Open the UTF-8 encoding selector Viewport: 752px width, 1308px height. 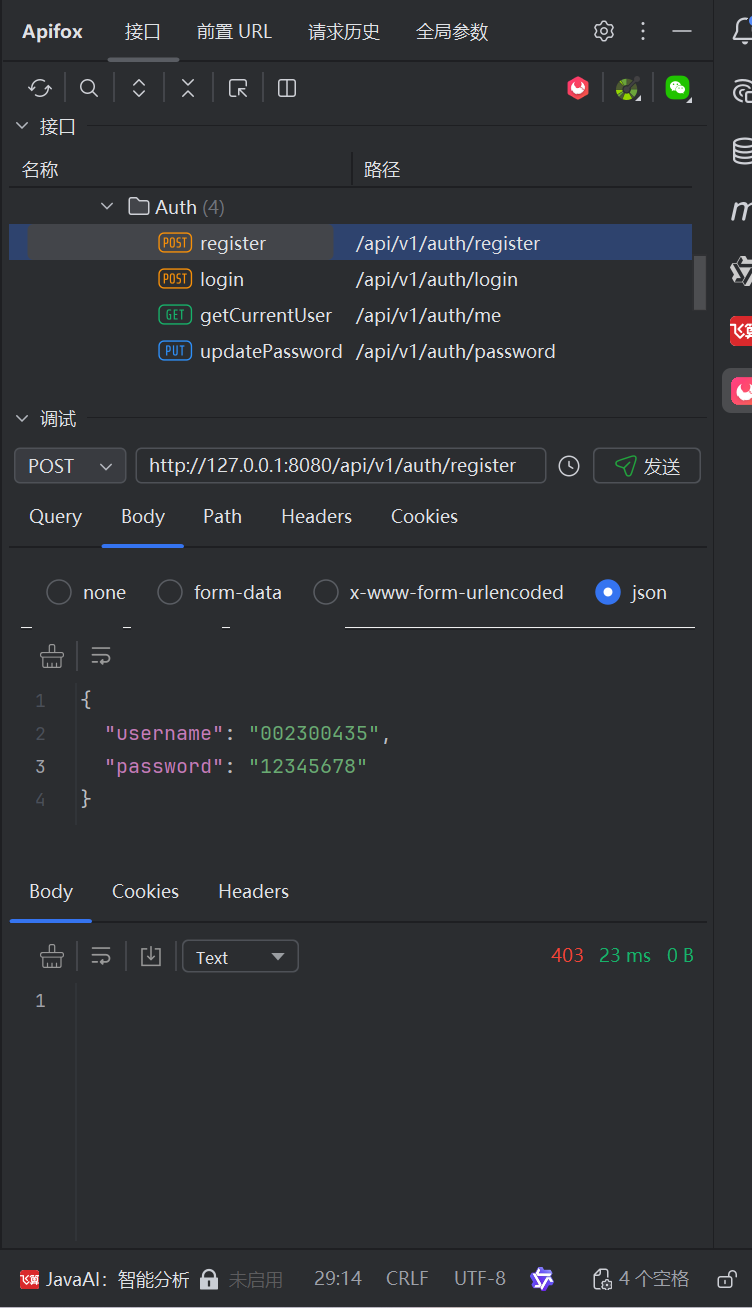[x=480, y=1279]
